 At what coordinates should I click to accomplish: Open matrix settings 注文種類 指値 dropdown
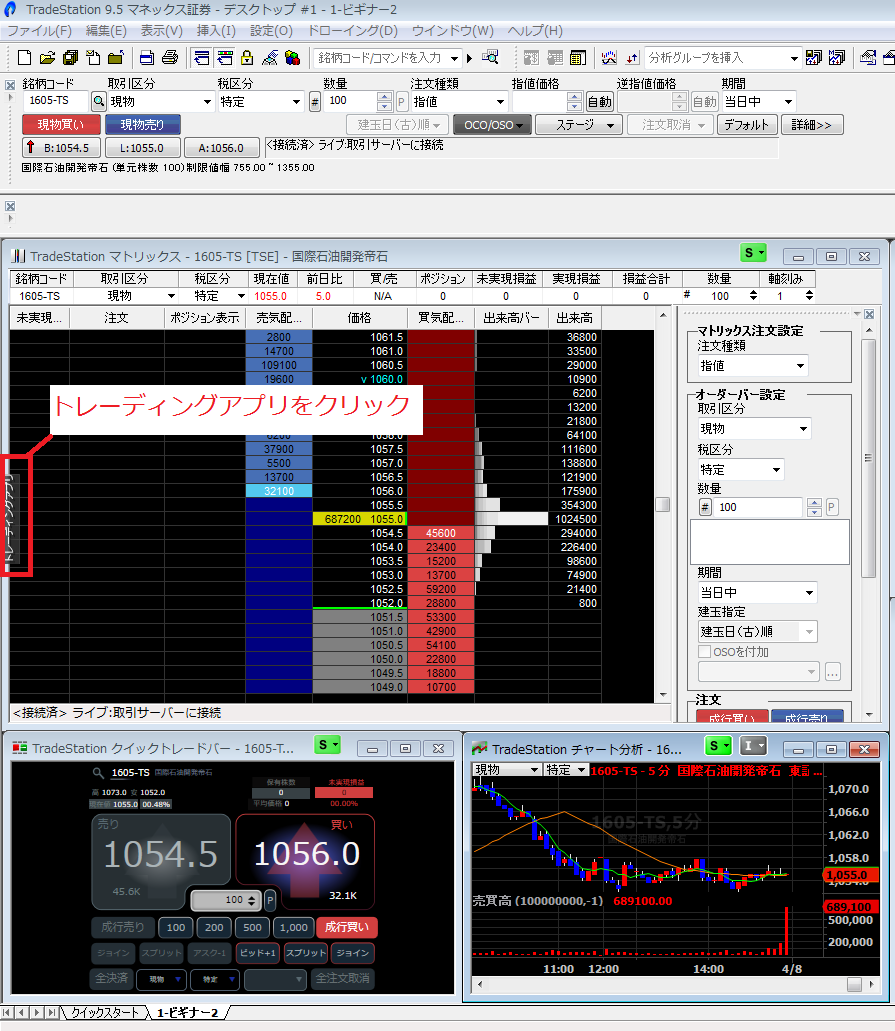coord(800,366)
